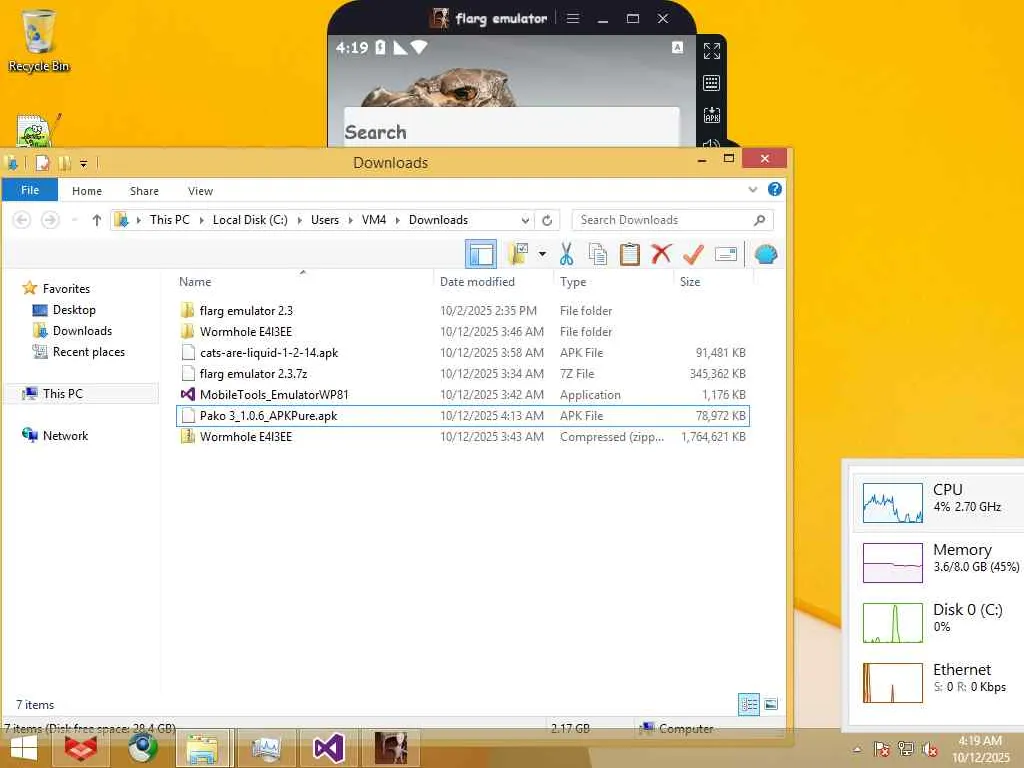
Task: Open the View ribbon tab
Action: [x=200, y=191]
